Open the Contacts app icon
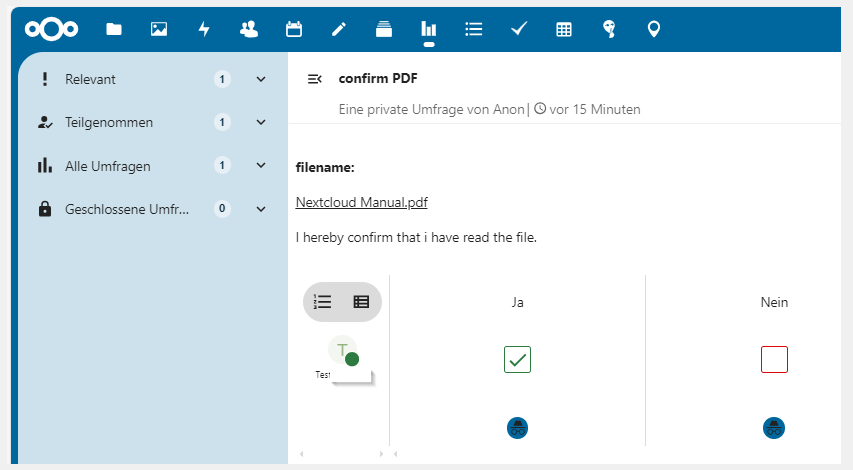 tap(249, 29)
